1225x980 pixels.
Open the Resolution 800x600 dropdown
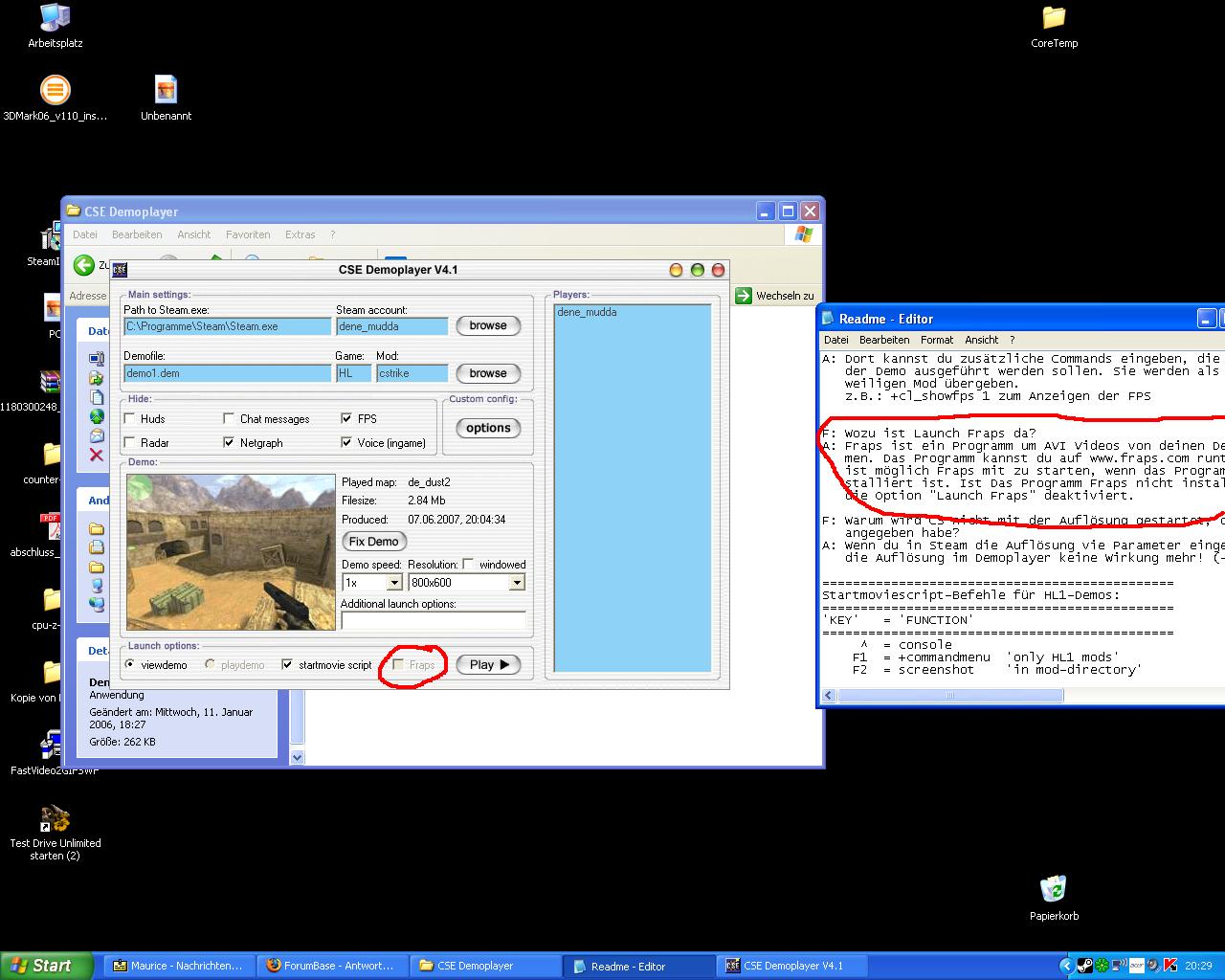517,582
